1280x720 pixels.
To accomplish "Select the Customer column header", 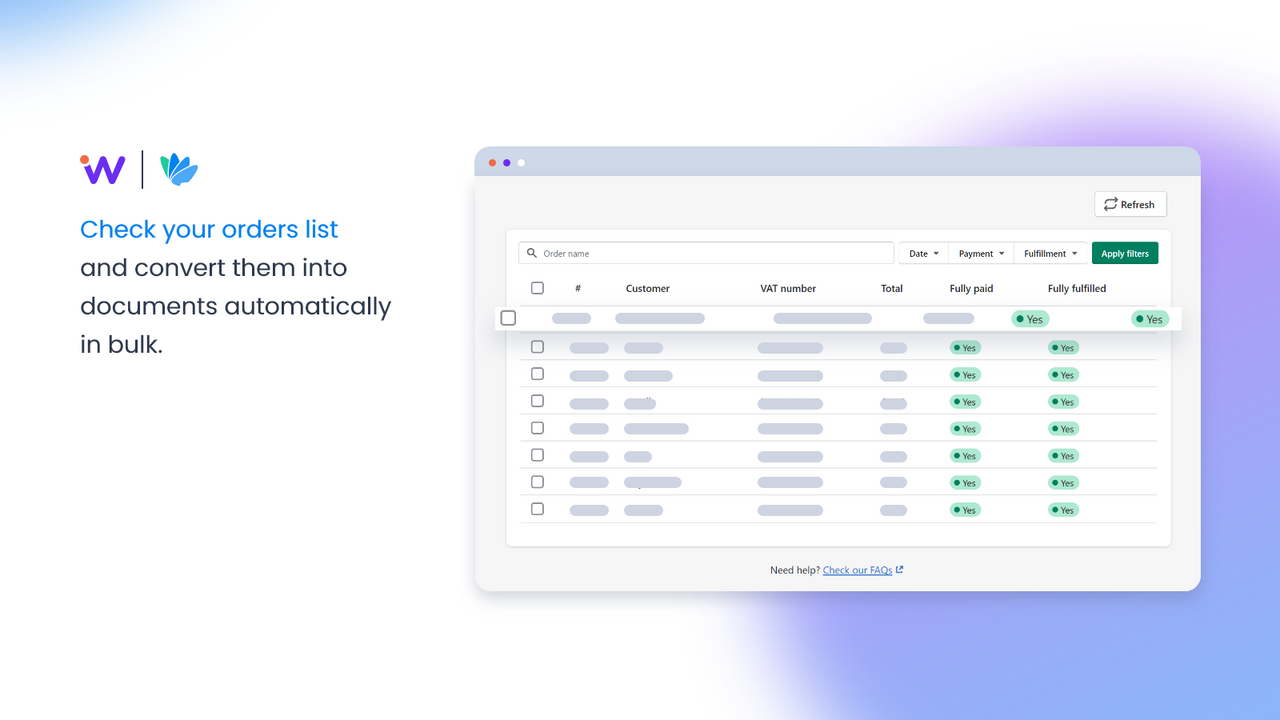I will (x=647, y=288).
